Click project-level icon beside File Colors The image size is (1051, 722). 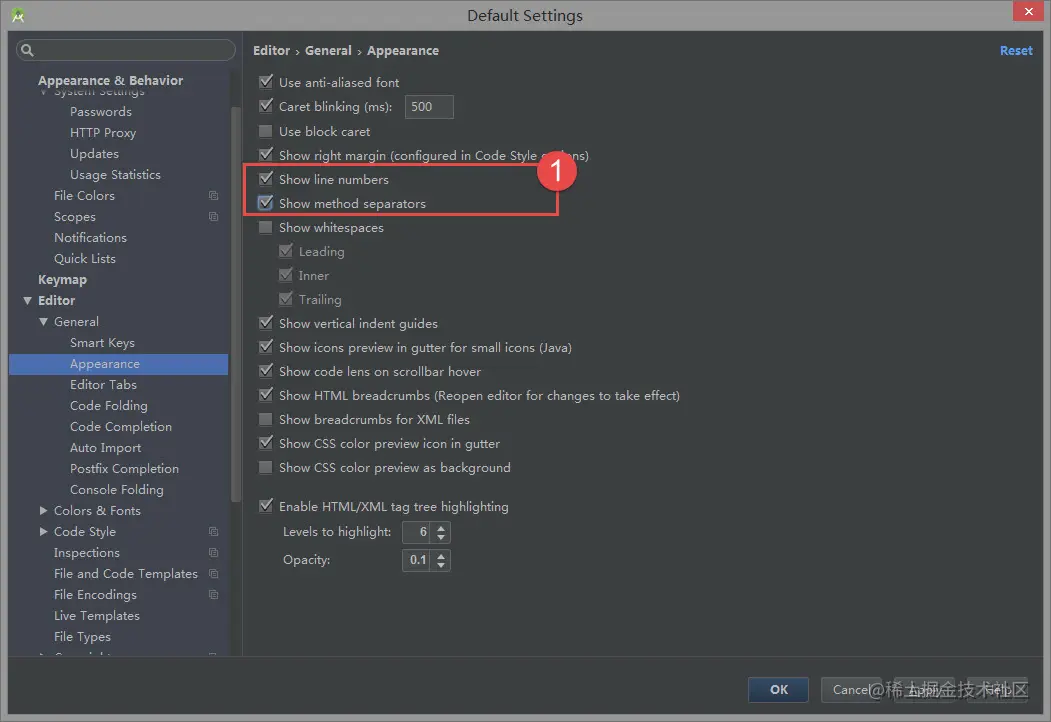click(213, 196)
